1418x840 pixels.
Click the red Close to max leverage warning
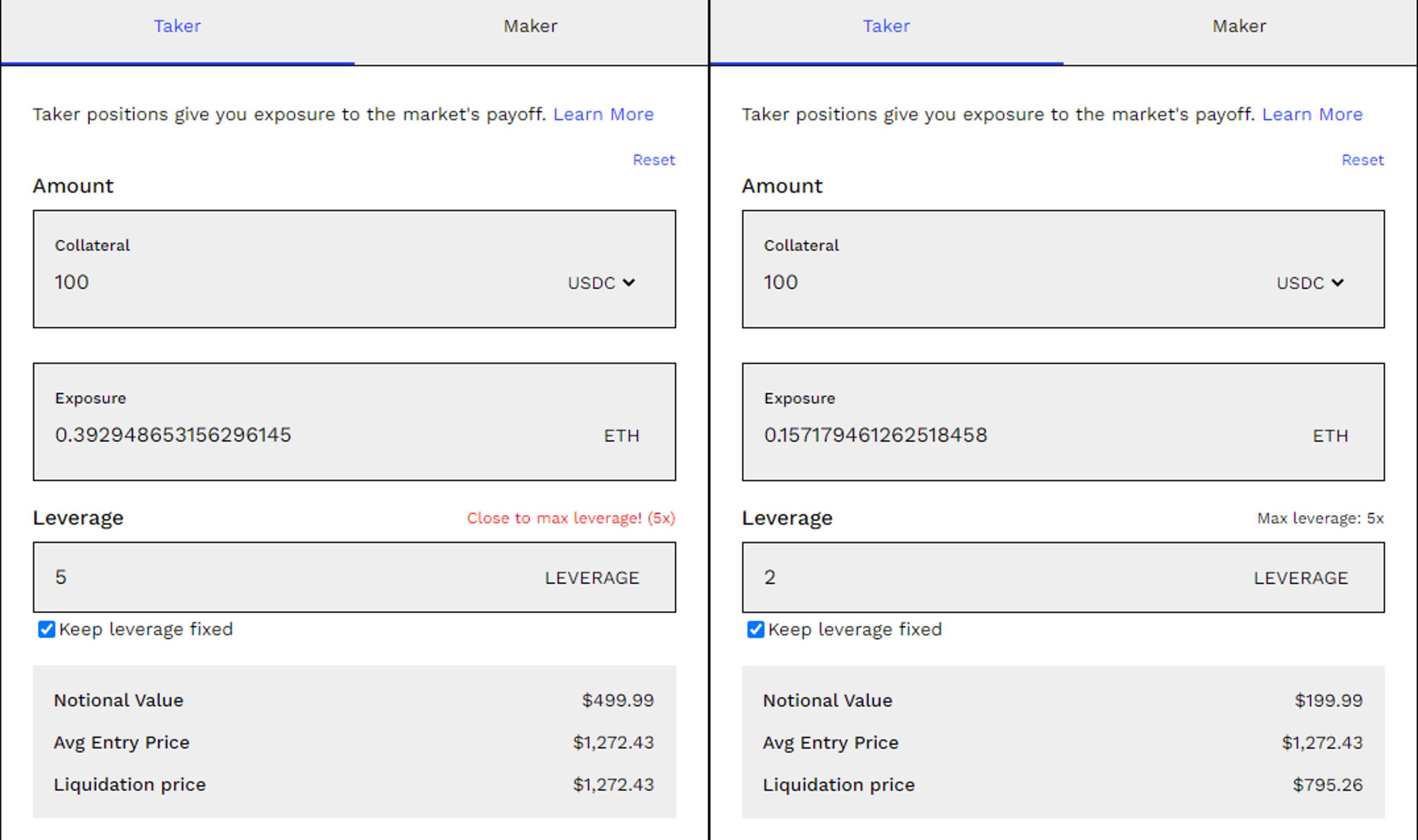[571, 518]
